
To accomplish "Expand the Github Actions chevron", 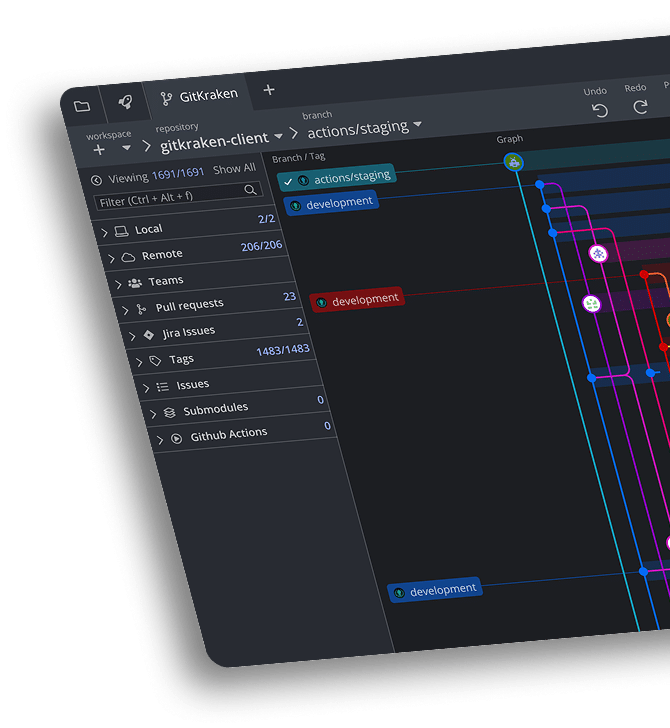I will (160, 440).
